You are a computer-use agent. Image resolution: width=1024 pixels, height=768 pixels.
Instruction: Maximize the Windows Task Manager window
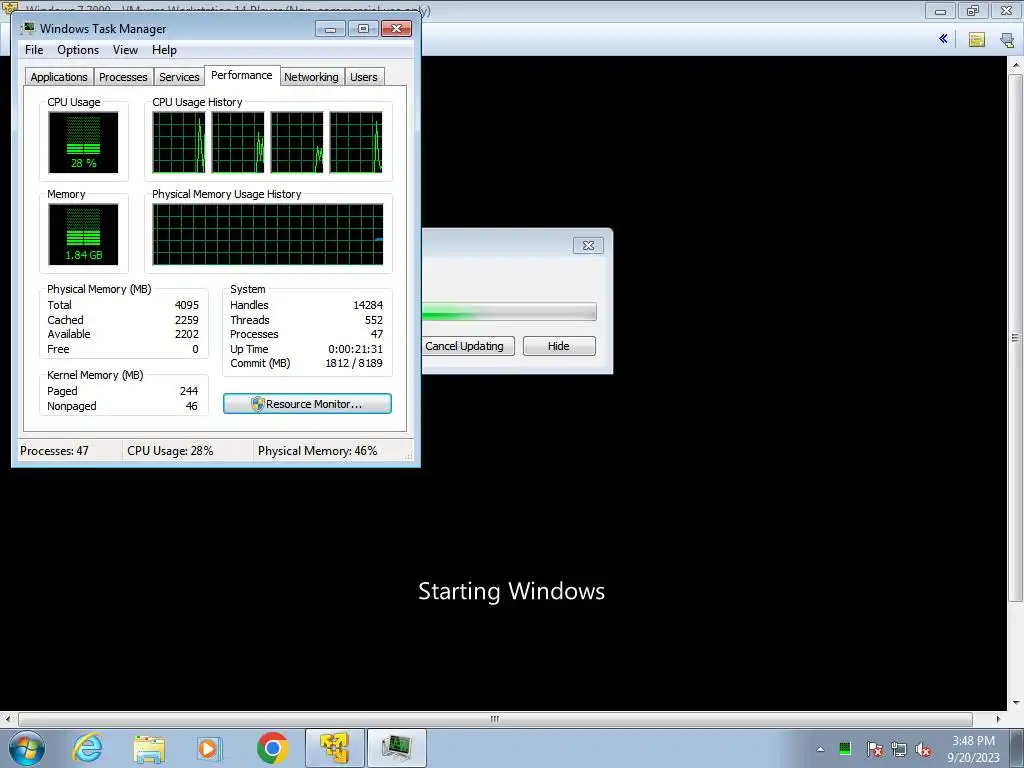coord(363,29)
